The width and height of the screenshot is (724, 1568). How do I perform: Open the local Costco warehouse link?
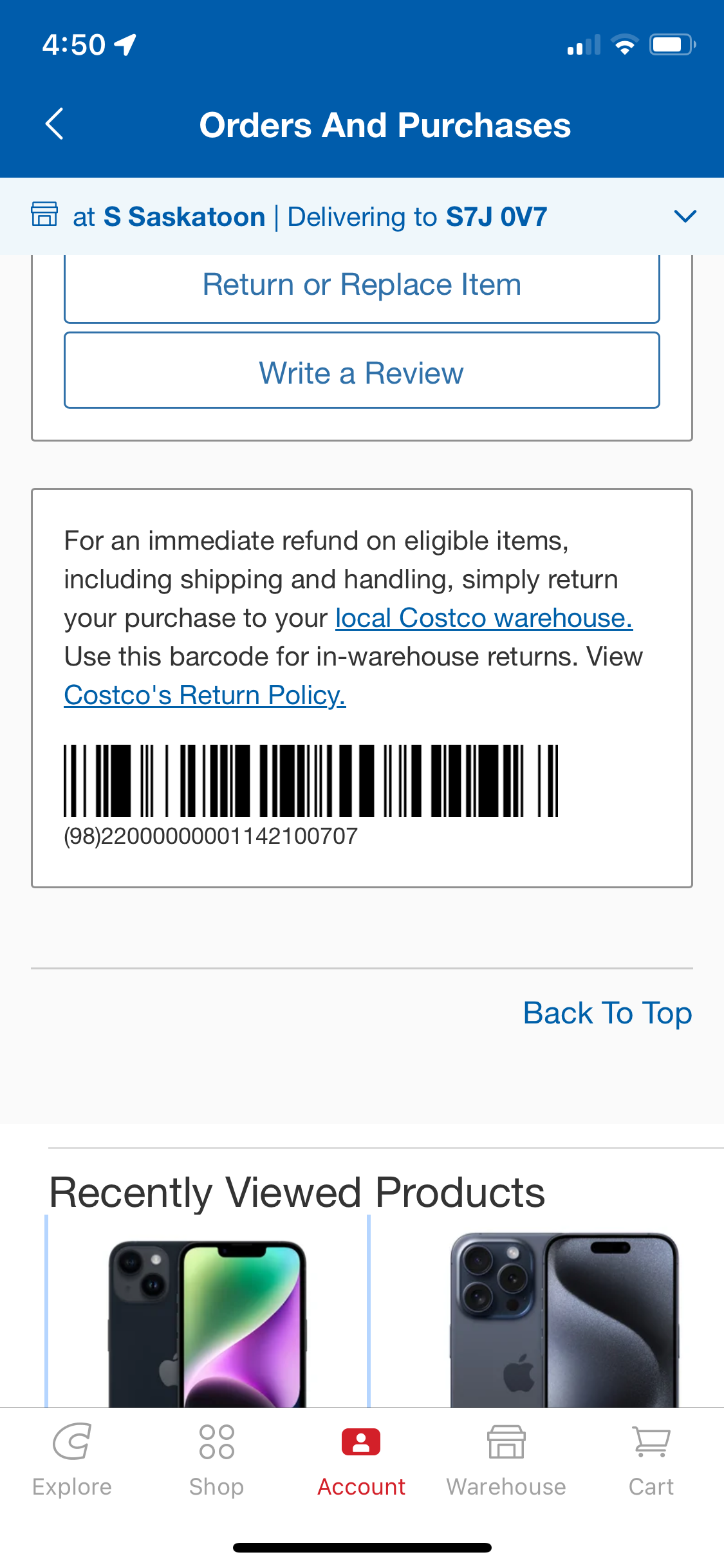pos(484,618)
